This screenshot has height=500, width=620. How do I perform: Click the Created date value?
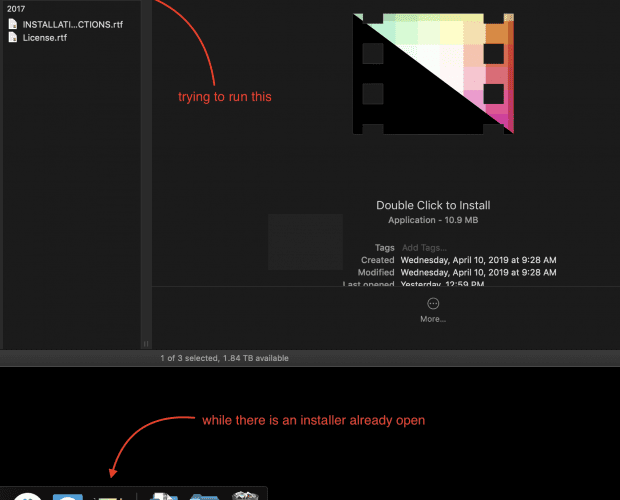(x=478, y=260)
